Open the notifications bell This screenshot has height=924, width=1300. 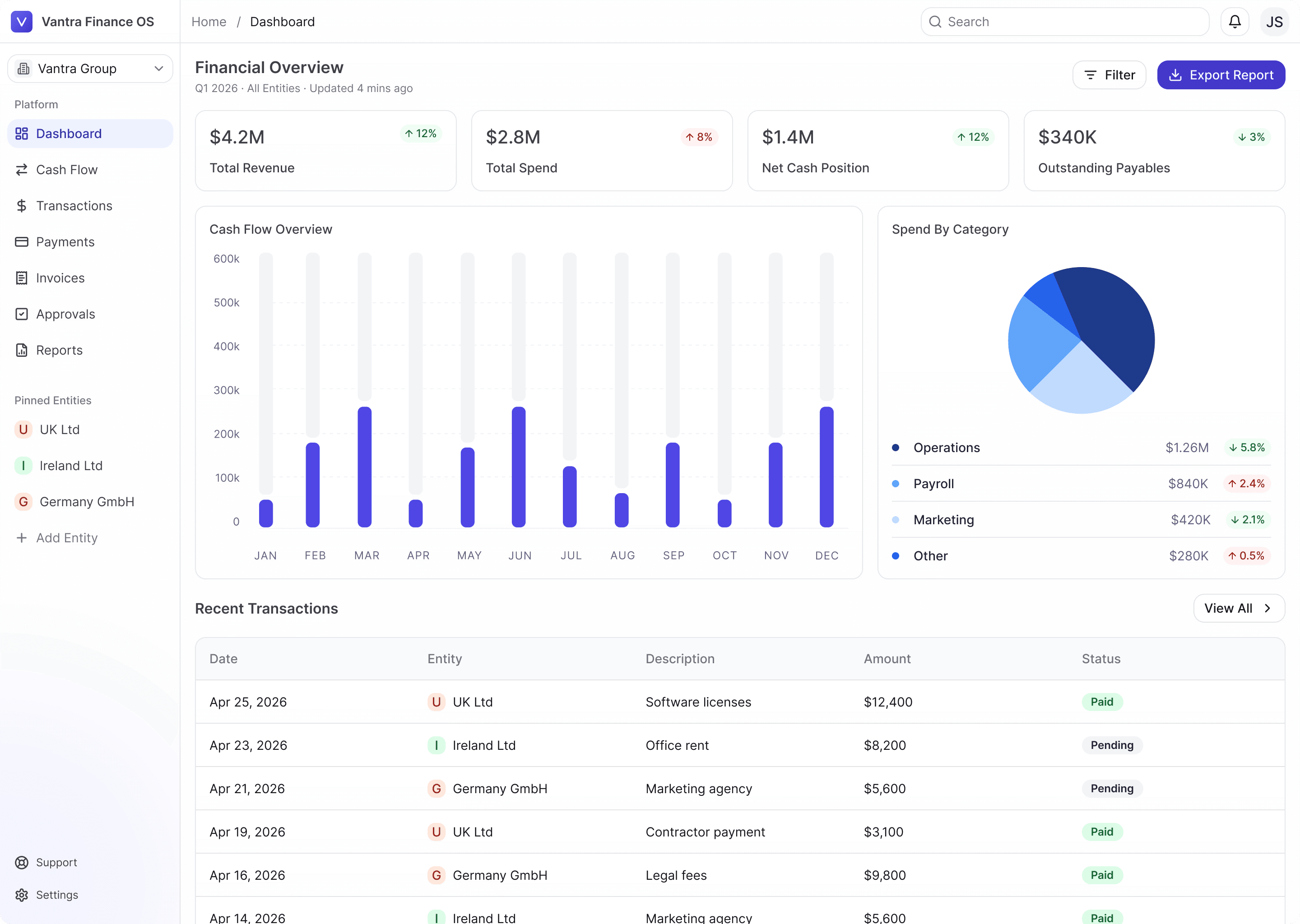coord(1235,22)
